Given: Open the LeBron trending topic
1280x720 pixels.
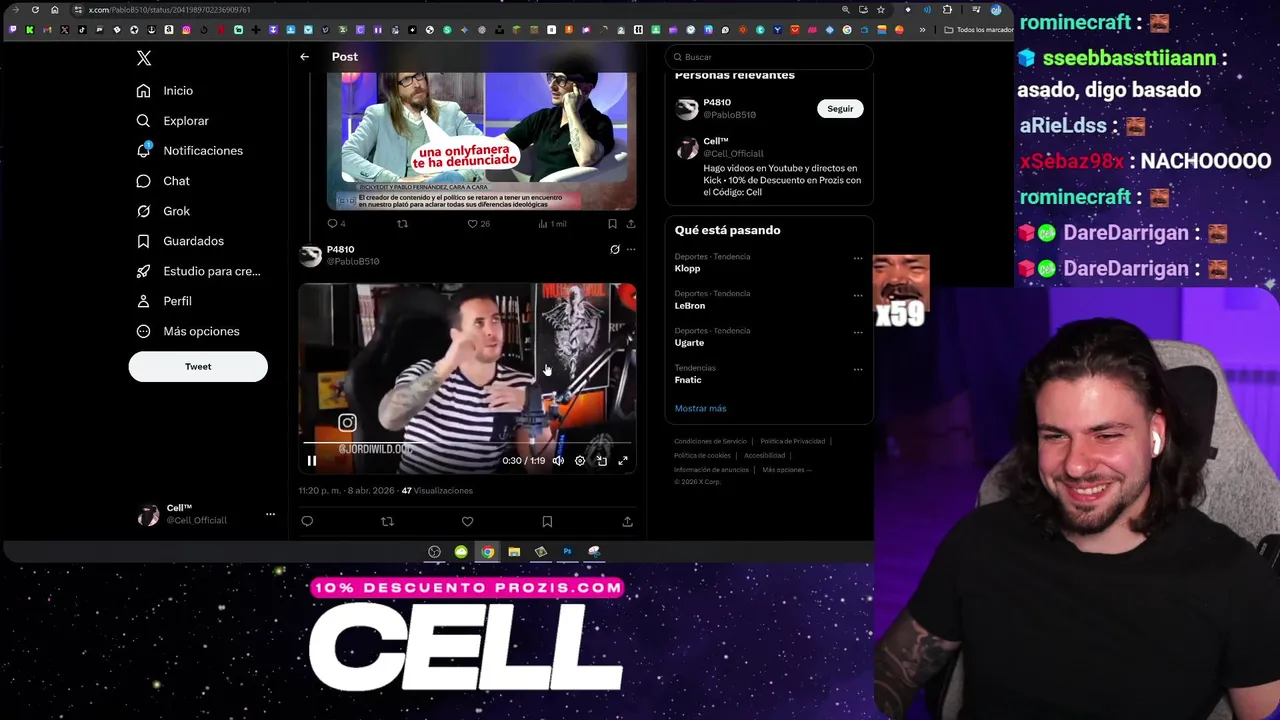Looking at the screenshot, I should 690,305.
